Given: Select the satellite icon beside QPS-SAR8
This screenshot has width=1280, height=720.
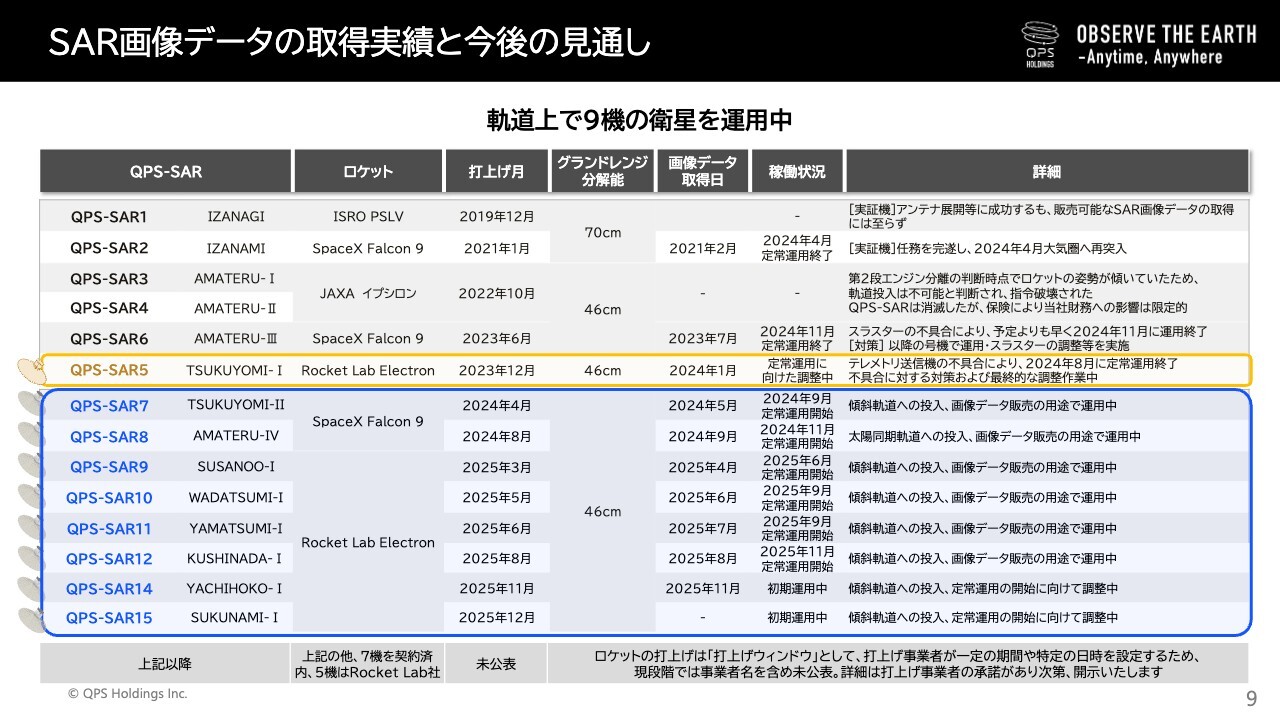Looking at the screenshot, I should 32,436.
